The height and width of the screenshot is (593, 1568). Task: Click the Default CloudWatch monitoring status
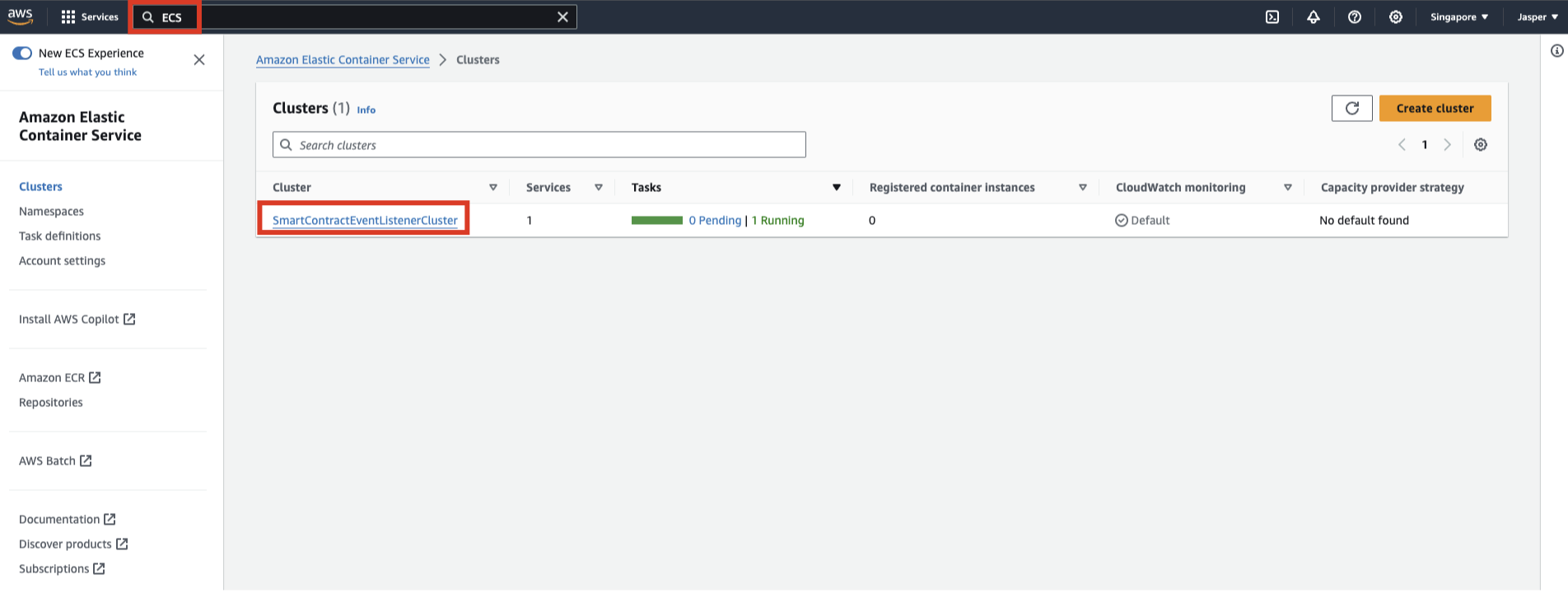click(1142, 220)
